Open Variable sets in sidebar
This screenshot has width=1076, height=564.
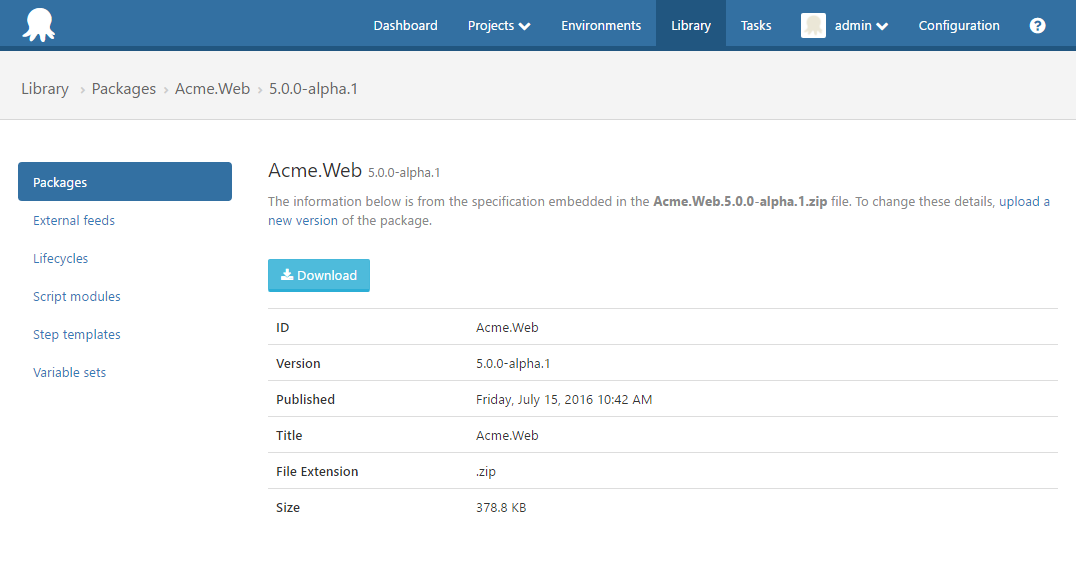click(69, 373)
